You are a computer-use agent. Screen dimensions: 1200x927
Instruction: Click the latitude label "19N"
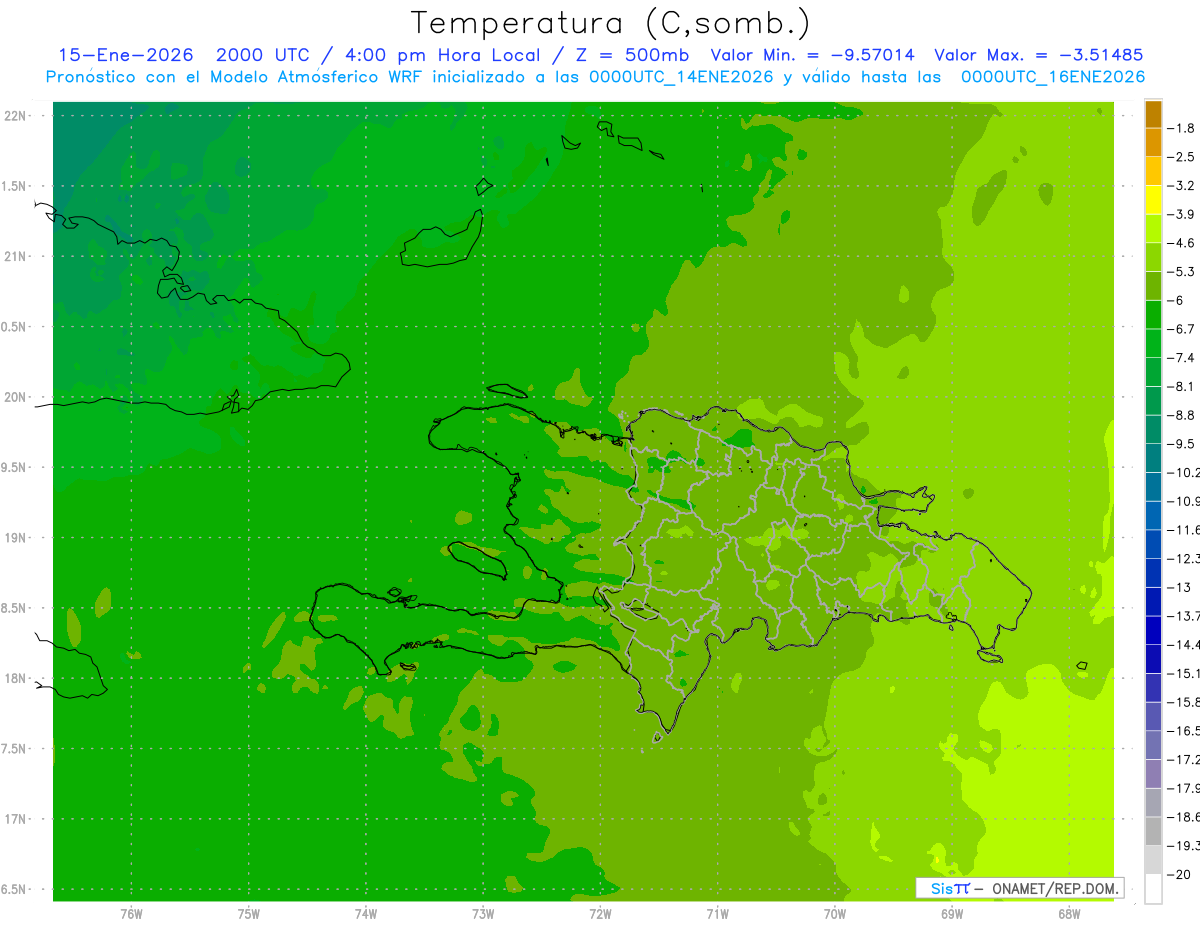16,538
